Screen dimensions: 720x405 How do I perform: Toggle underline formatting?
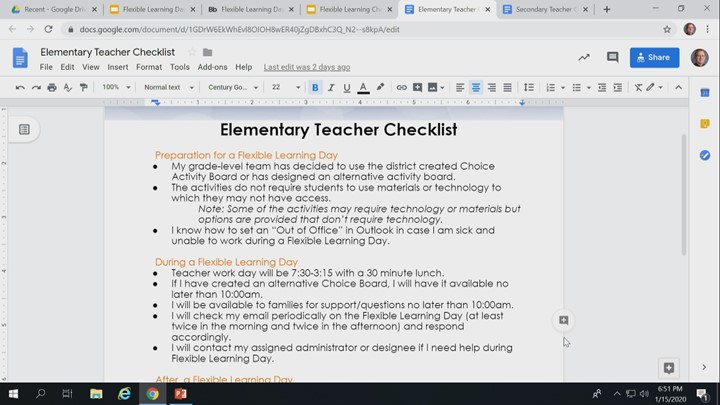click(x=347, y=87)
